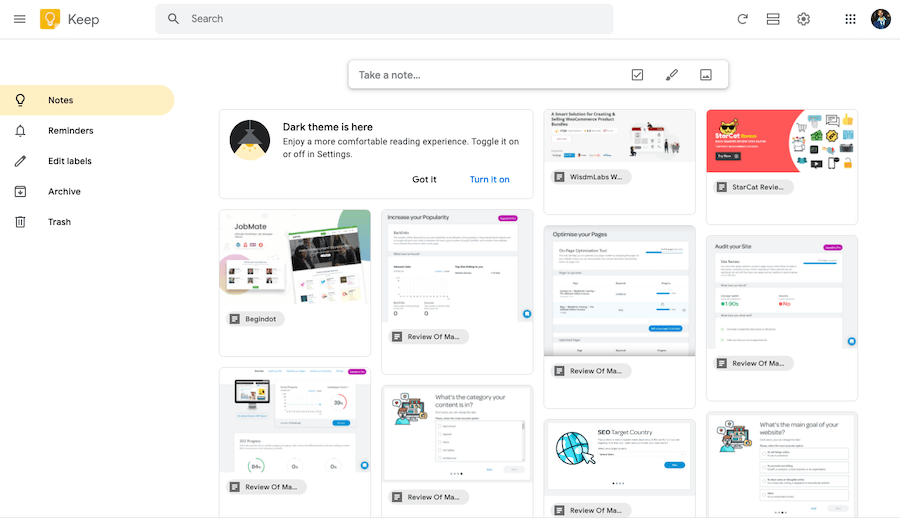Click Turn it on for dark theme
The height and width of the screenshot is (518, 900).
(x=490, y=180)
